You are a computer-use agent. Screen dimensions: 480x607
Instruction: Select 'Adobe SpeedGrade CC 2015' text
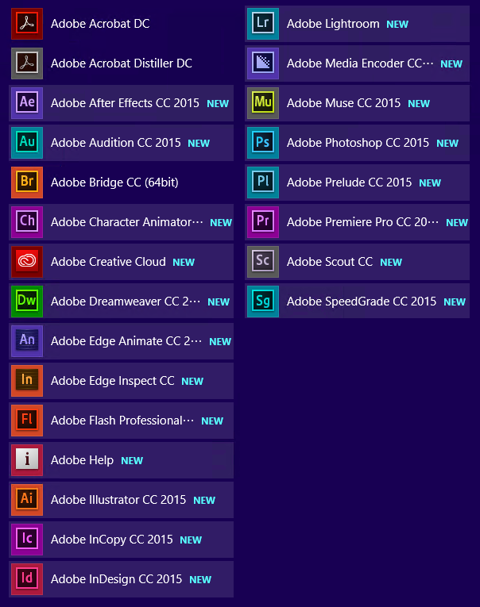[x=361, y=301]
